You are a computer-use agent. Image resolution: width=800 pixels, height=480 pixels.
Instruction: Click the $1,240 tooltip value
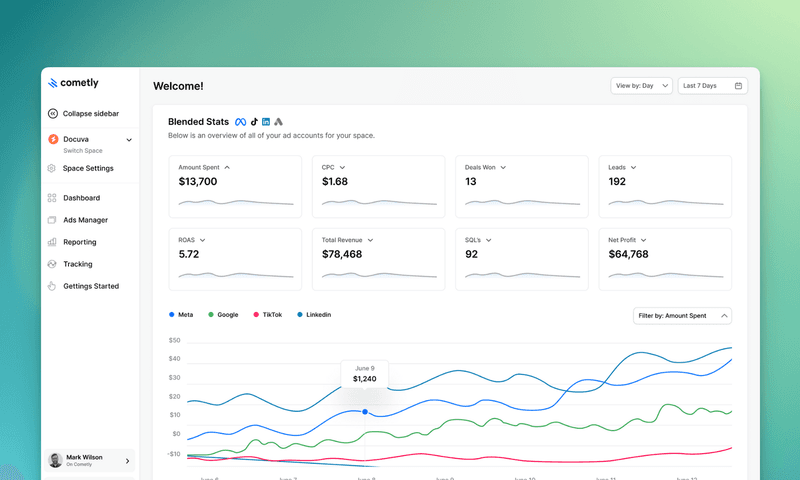coord(365,379)
